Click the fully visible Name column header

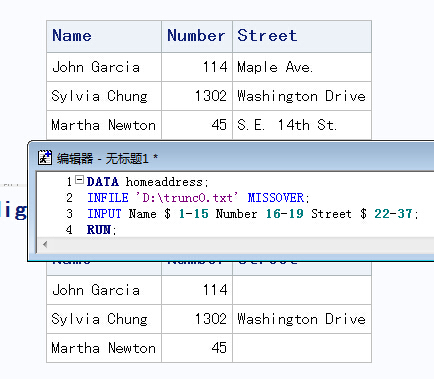click(x=104, y=36)
